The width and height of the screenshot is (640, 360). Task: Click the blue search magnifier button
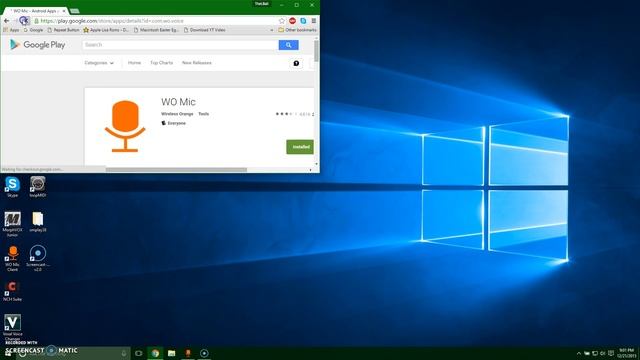click(289, 45)
